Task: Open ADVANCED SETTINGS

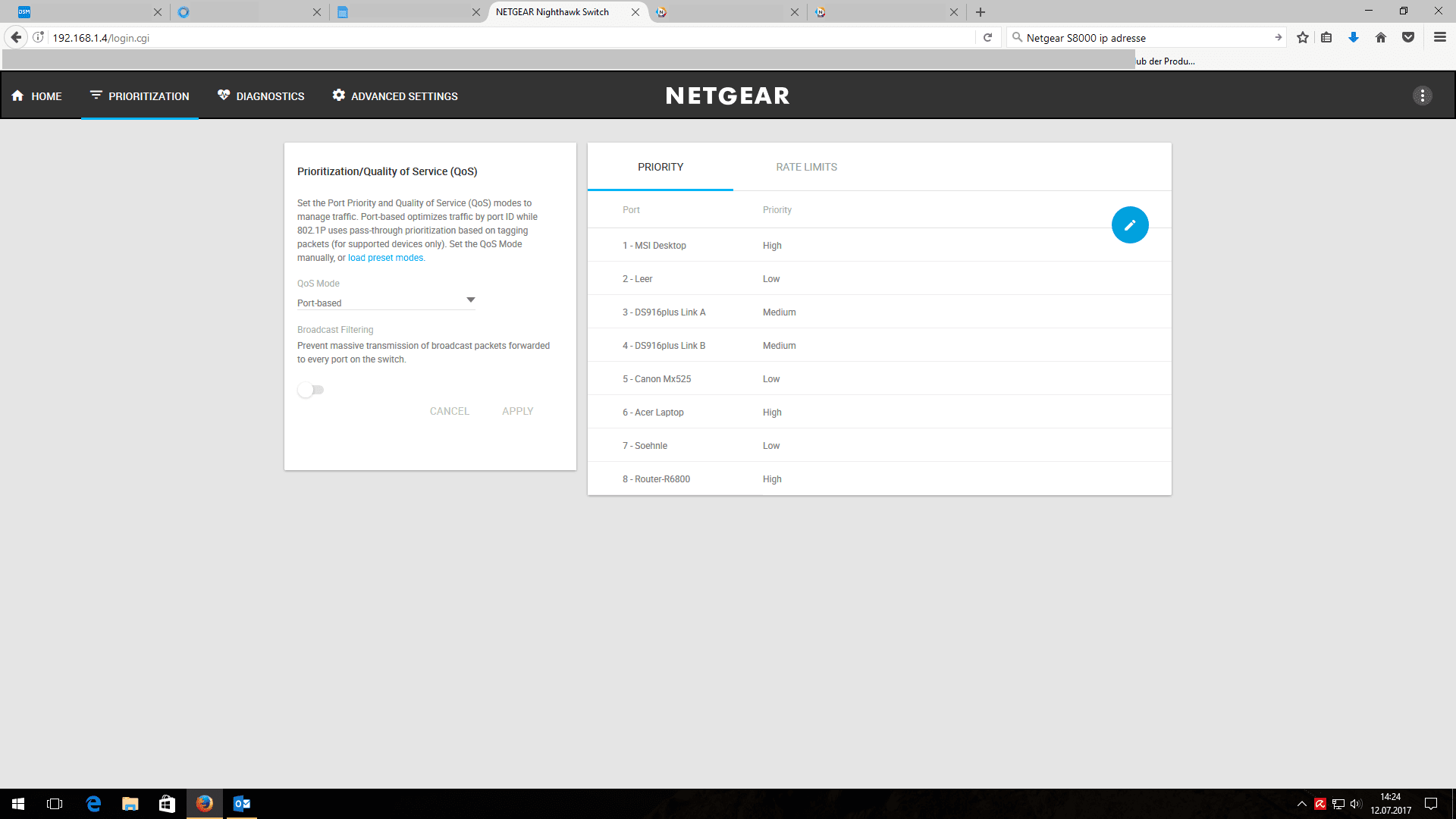Action: pos(395,96)
